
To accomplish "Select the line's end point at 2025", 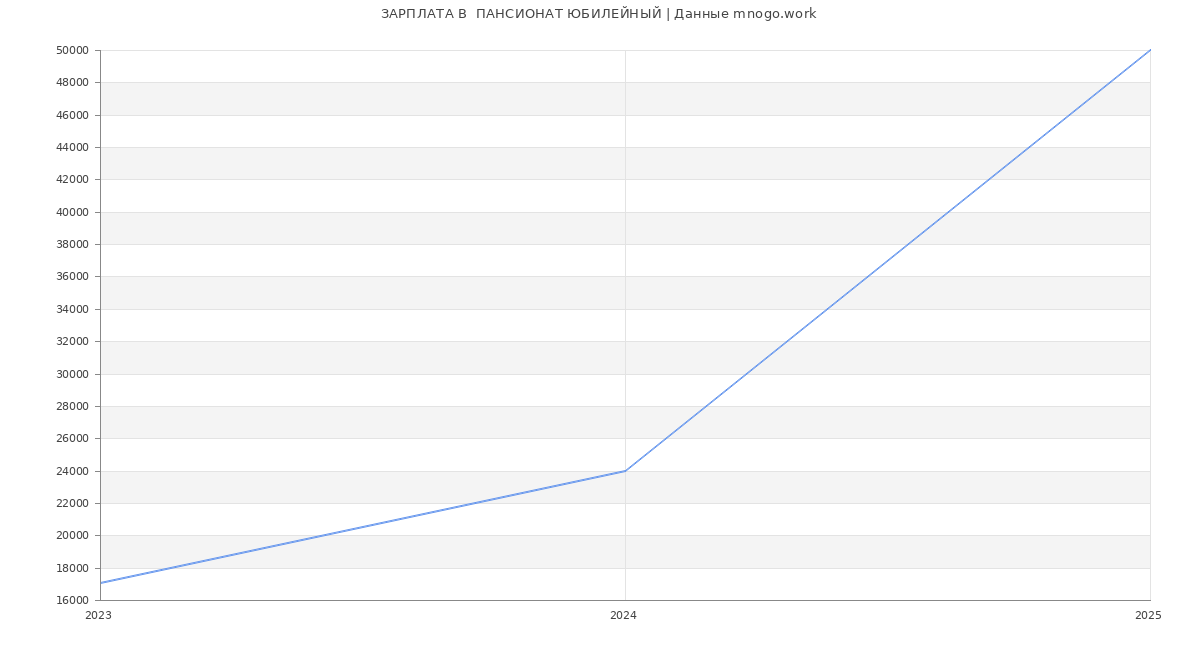I will 1150,50.
